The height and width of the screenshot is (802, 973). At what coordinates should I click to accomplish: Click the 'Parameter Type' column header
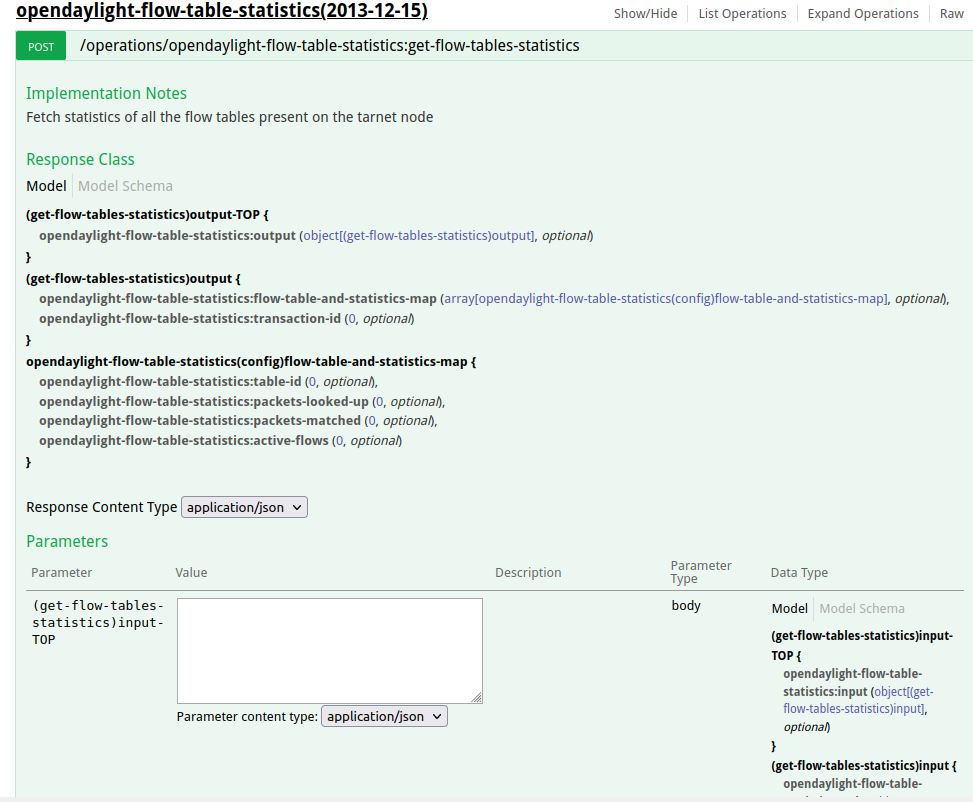click(x=701, y=572)
